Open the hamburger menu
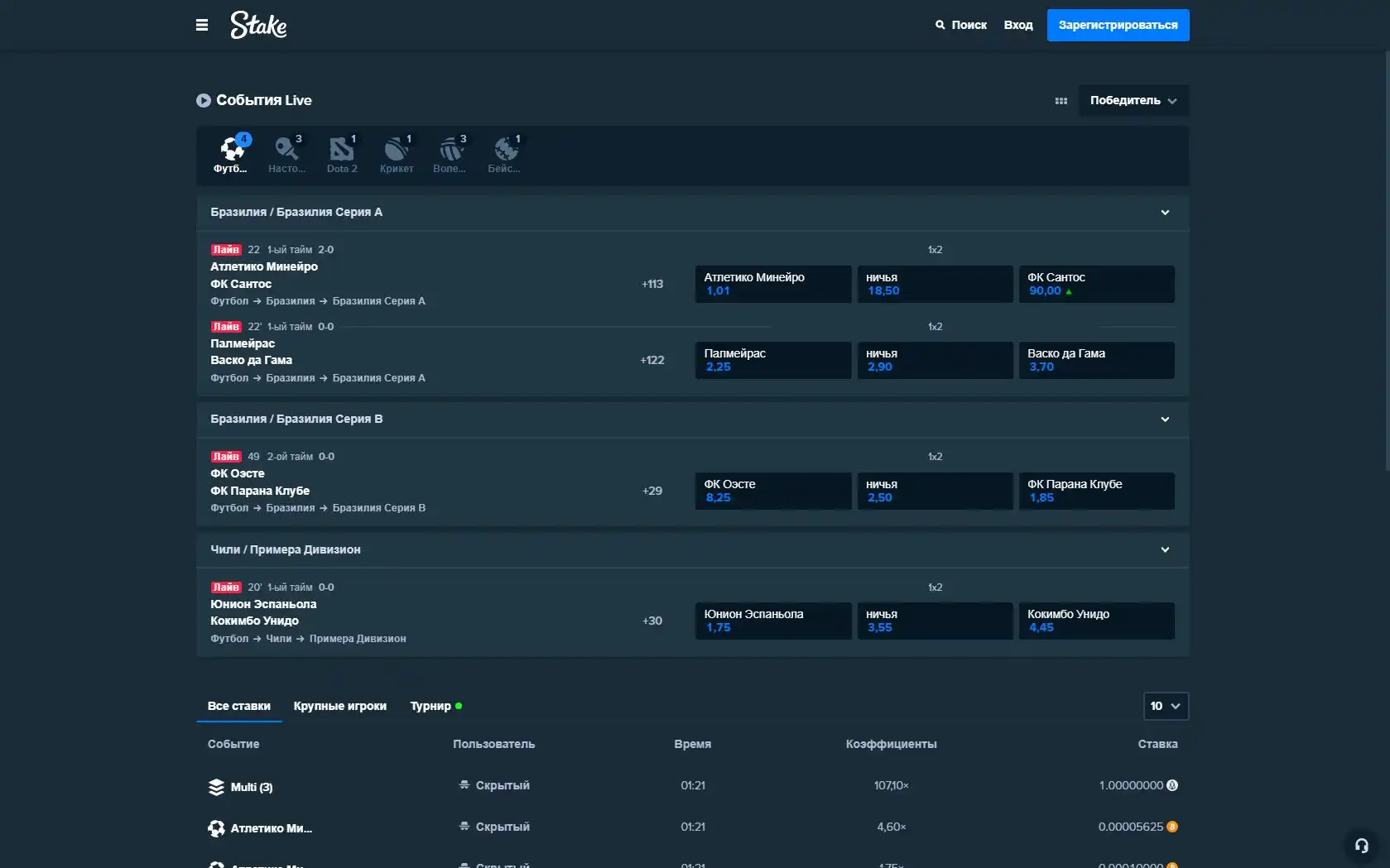Screen dimensions: 1390x868 click(x=201, y=25)
